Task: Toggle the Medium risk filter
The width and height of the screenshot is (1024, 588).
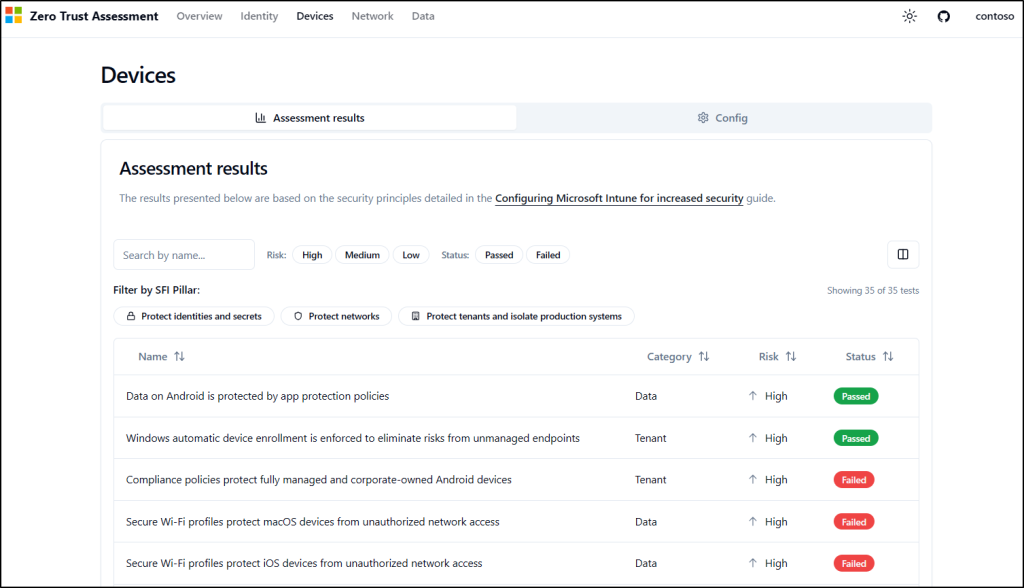Action: pos(362,255)
